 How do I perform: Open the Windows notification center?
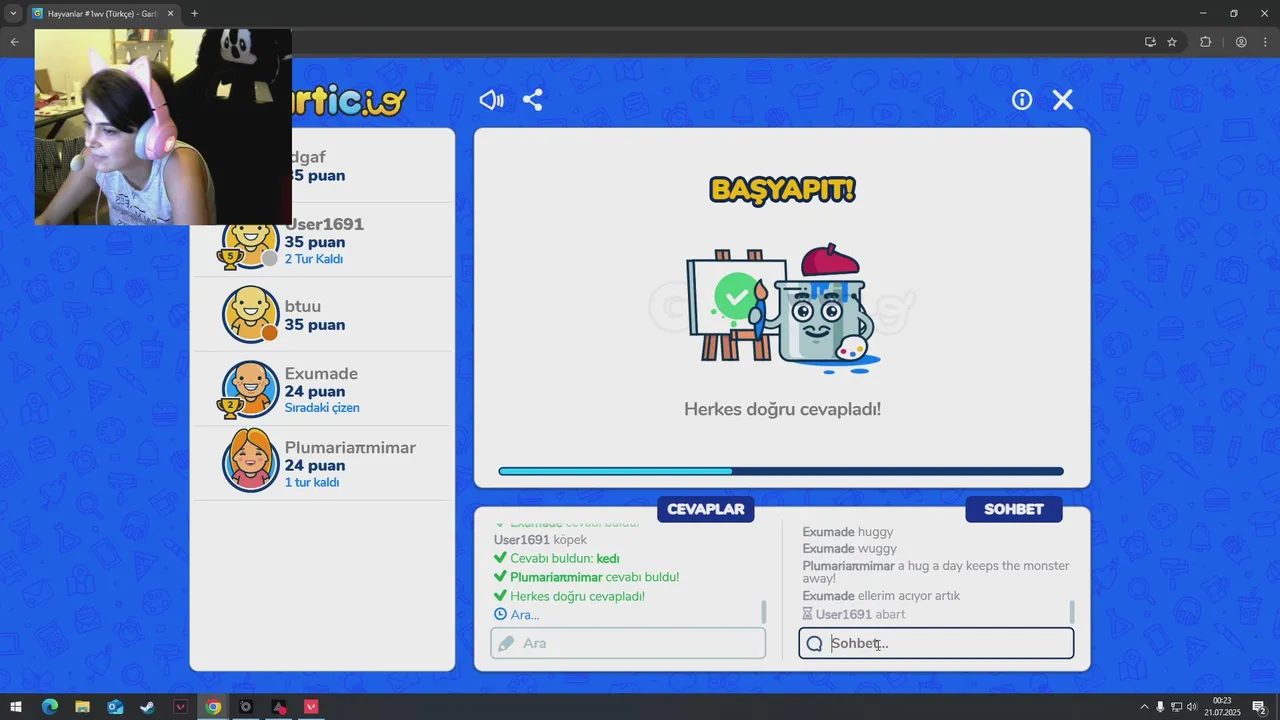coord(1259,707)
